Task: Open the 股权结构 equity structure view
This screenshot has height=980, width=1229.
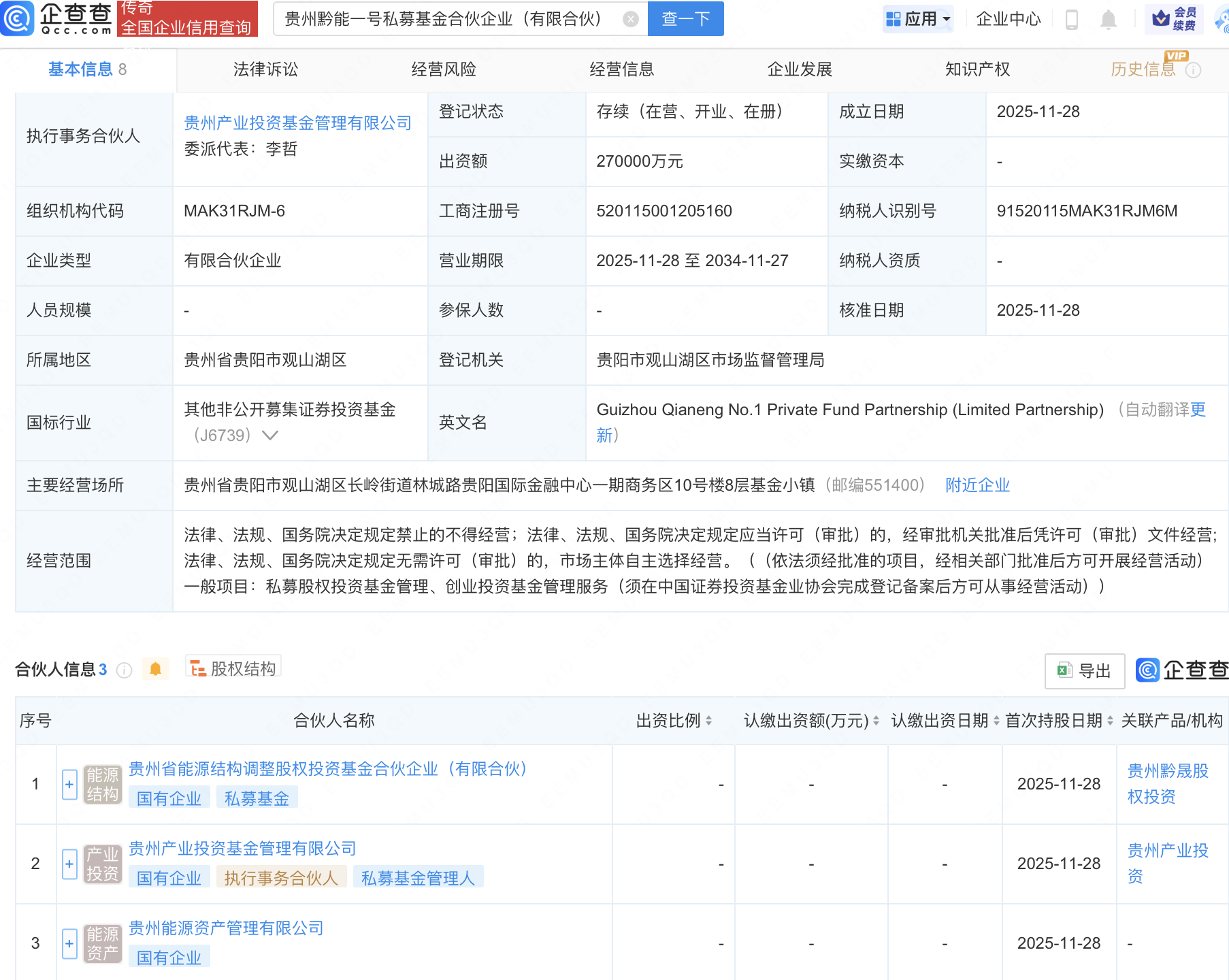Action: (x=233, y=669)
